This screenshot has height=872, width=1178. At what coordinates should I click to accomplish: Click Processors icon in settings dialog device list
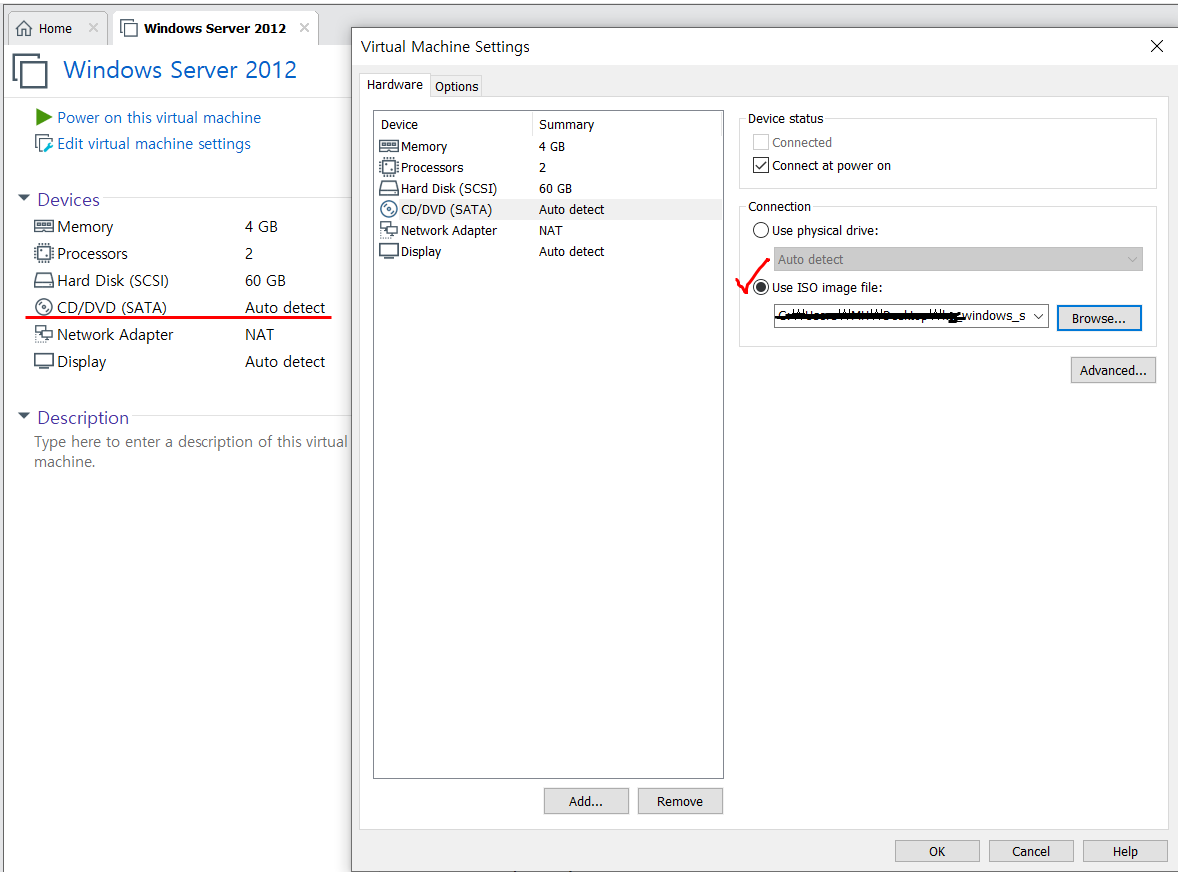(x=388, y=167)
